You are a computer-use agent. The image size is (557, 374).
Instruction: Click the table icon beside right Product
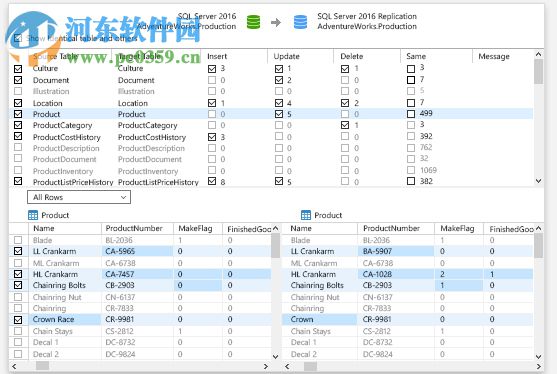(x=305, y=215)
